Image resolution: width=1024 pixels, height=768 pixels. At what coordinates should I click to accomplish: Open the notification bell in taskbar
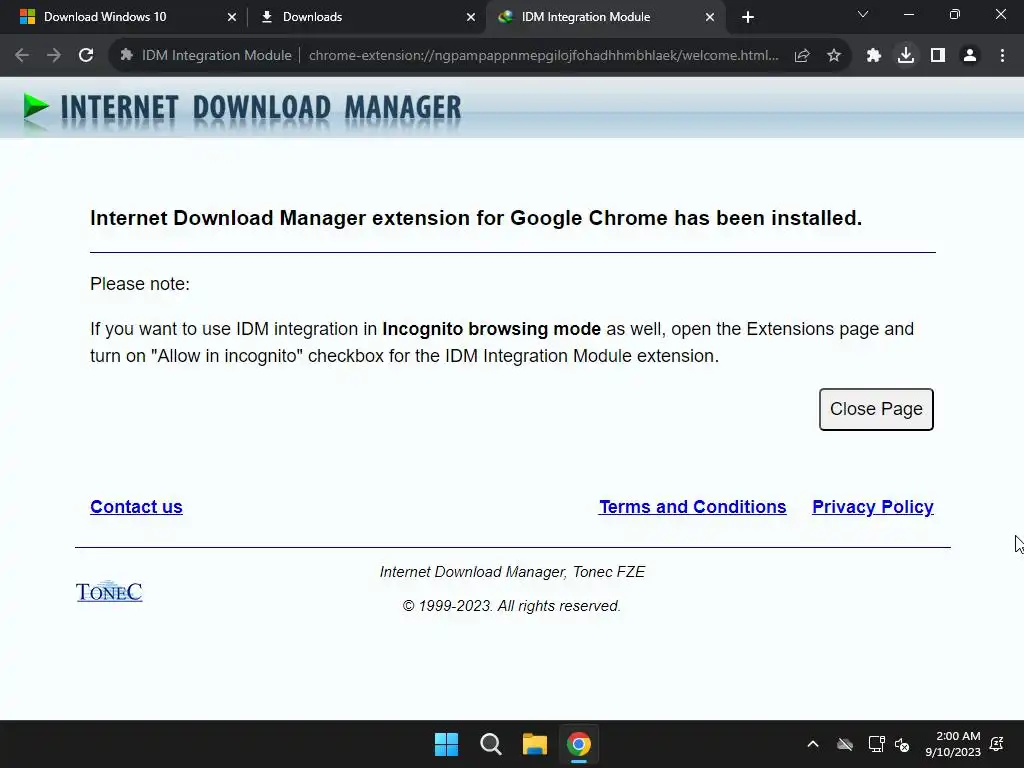(x=997, y=744)
